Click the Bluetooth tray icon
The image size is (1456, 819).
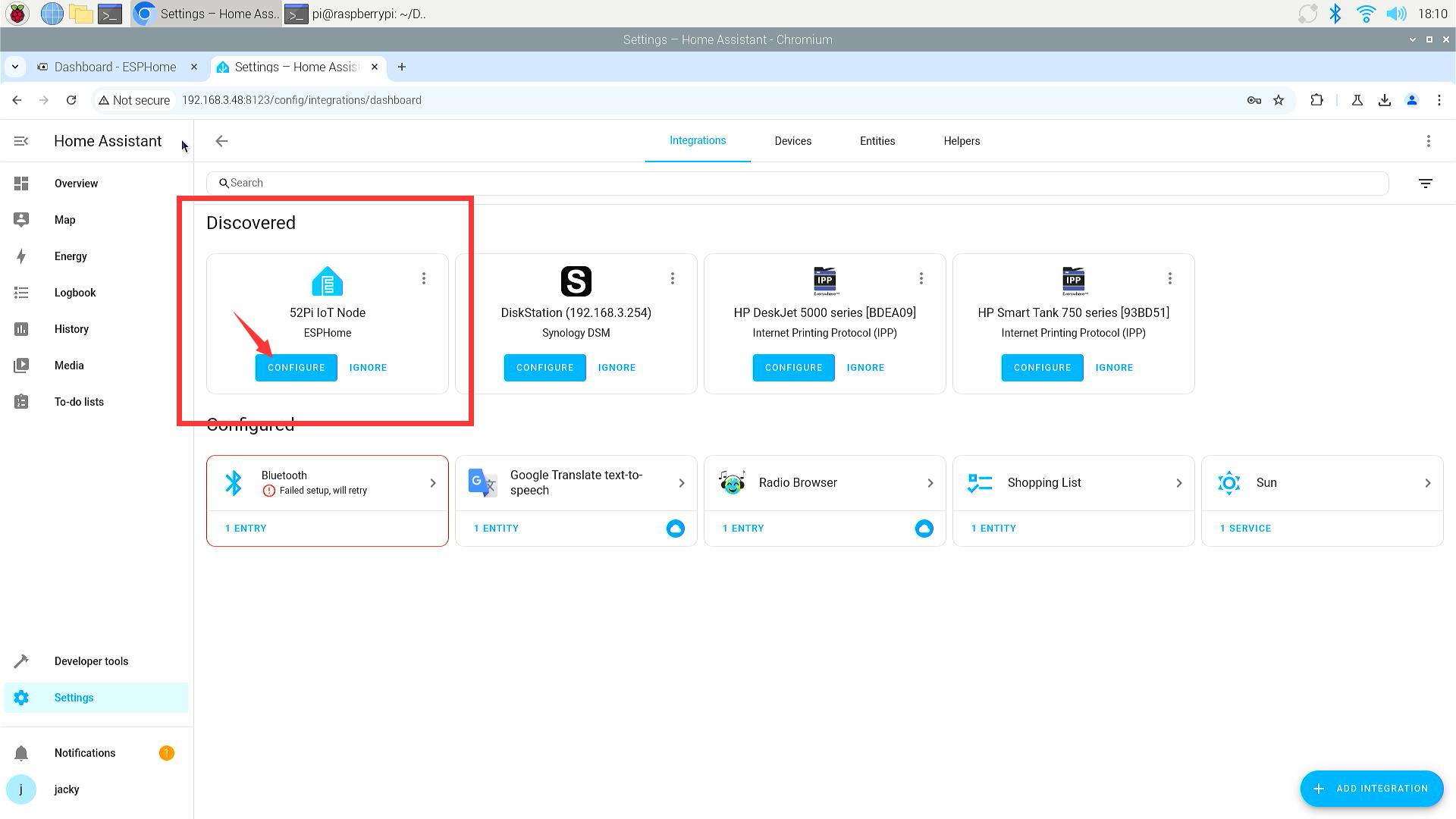tap(1335, 14)
